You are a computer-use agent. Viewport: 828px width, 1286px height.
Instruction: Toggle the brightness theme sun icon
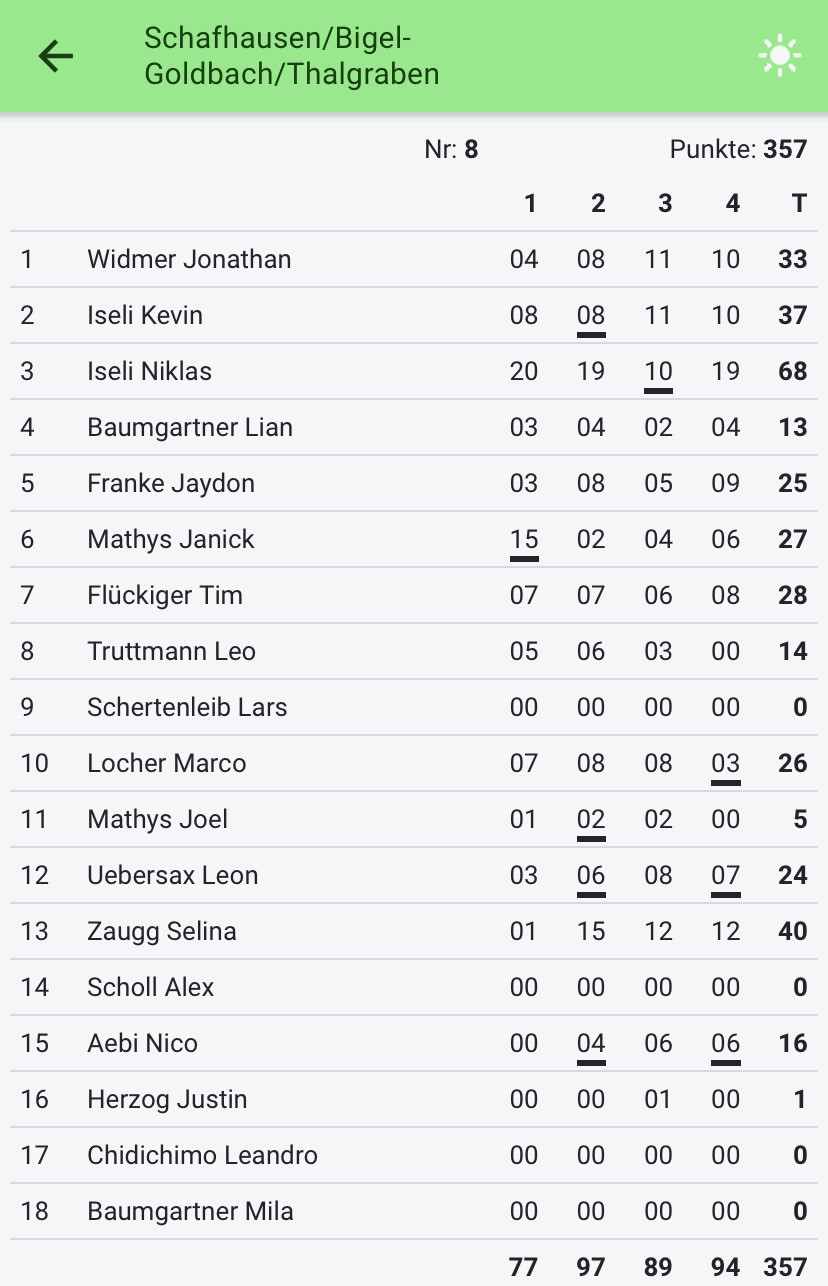pos(779,56)
